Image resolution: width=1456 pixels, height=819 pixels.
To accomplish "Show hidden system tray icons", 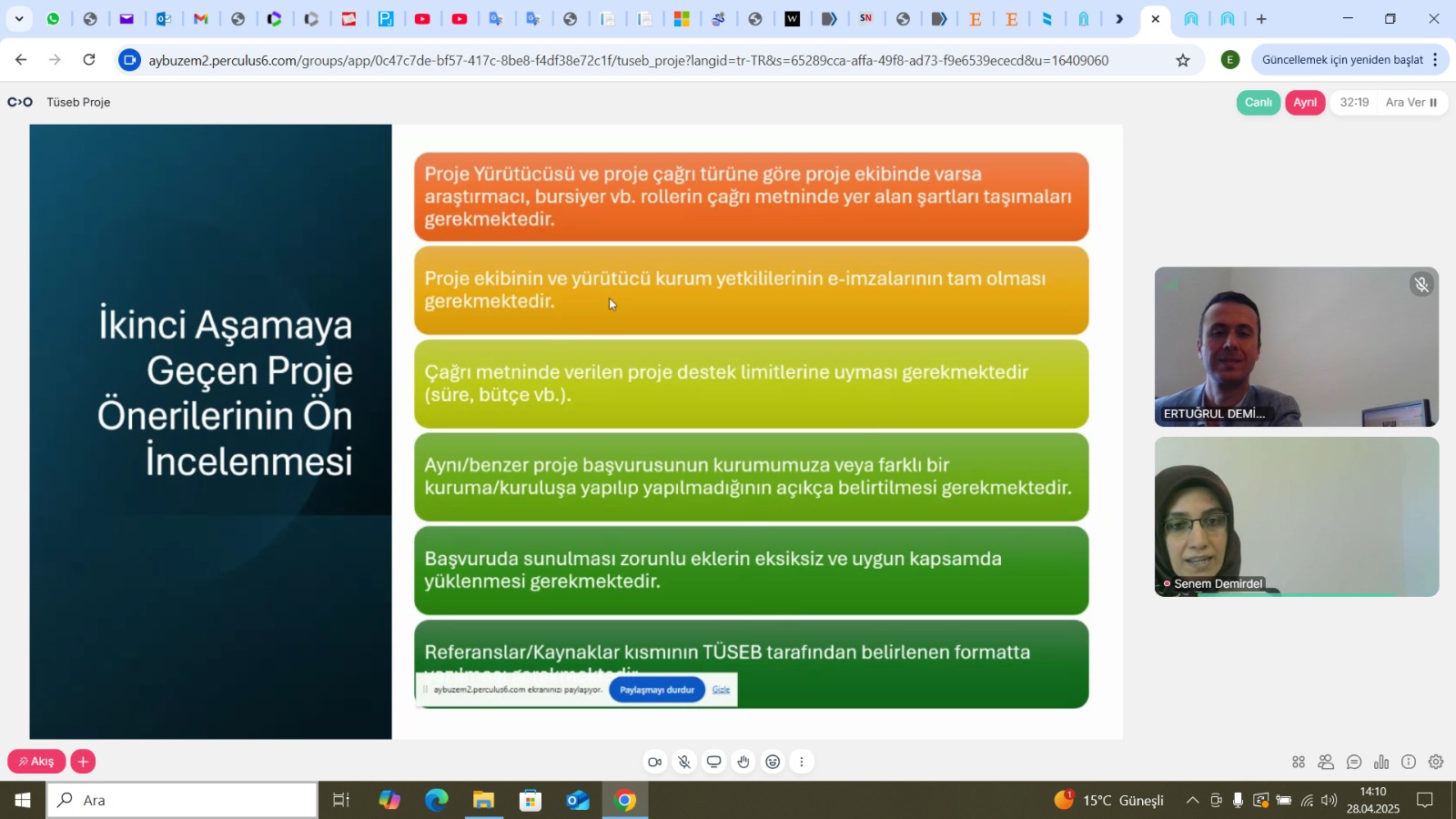I will 1192,801.
